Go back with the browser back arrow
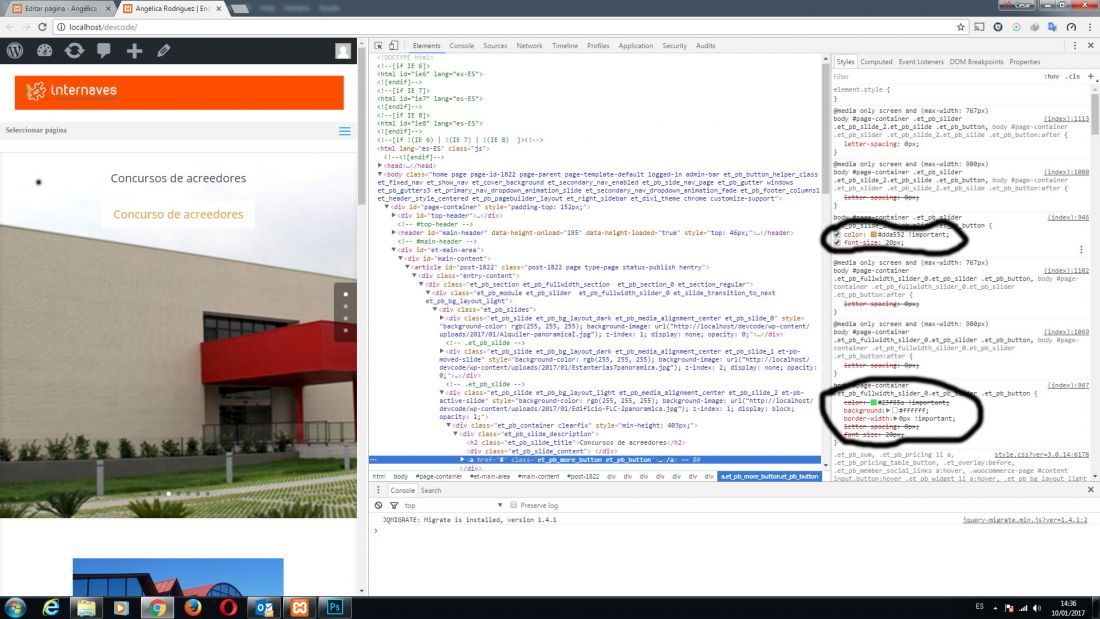1100x619 pixels. point(10,27)
